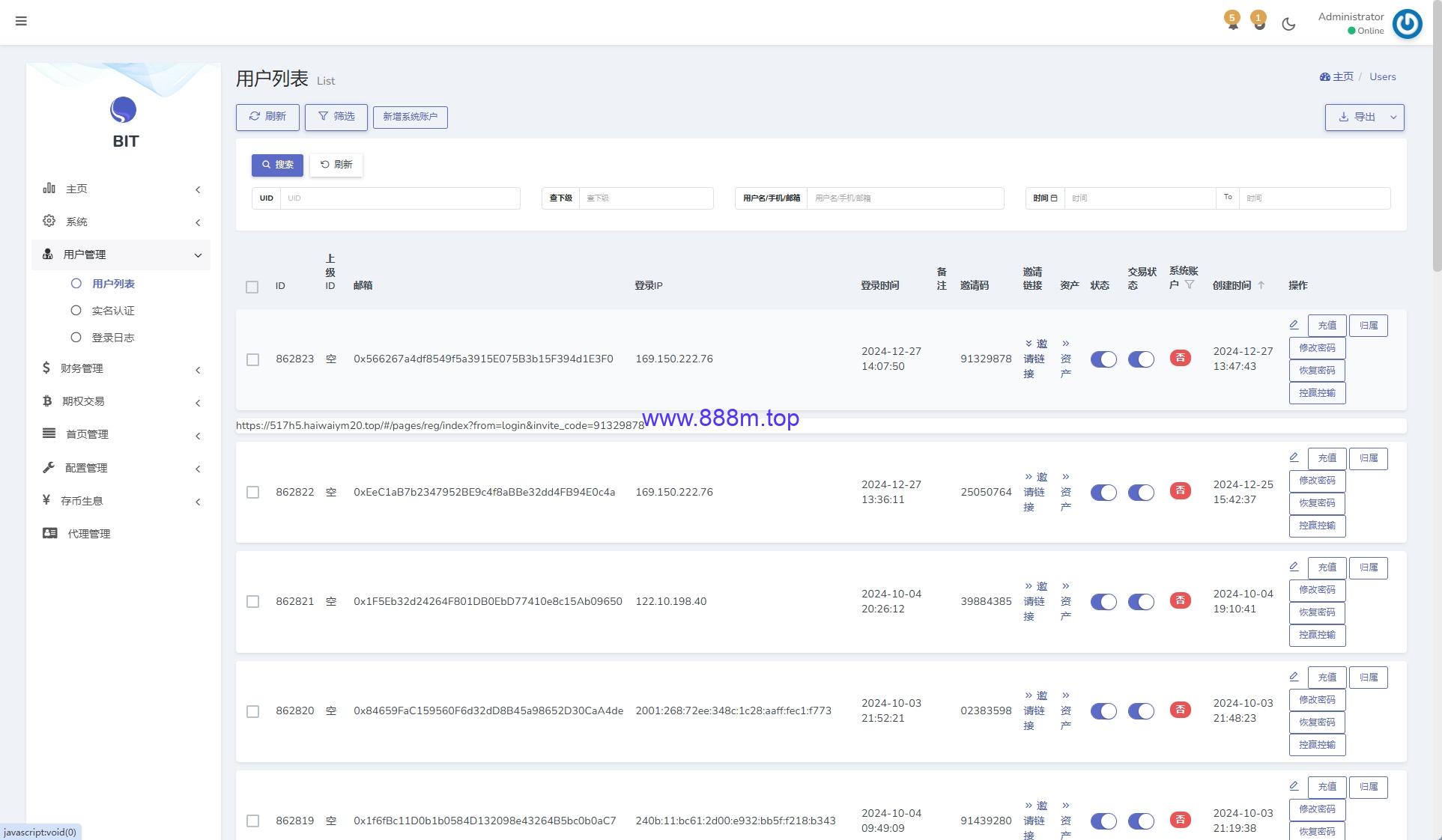The image size is (1442, 840).
Task: Sort by 创建时间 using the arrow icon
Action: (1261, 285)
